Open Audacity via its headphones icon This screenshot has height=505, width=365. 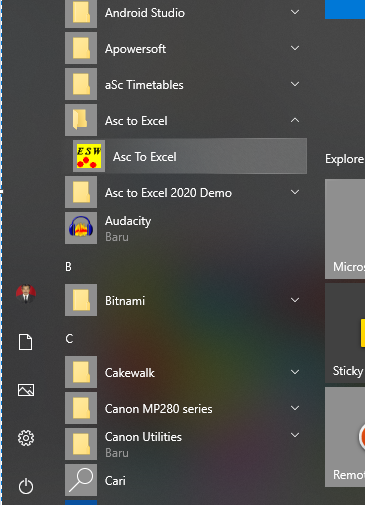click(x=81, y=228)
